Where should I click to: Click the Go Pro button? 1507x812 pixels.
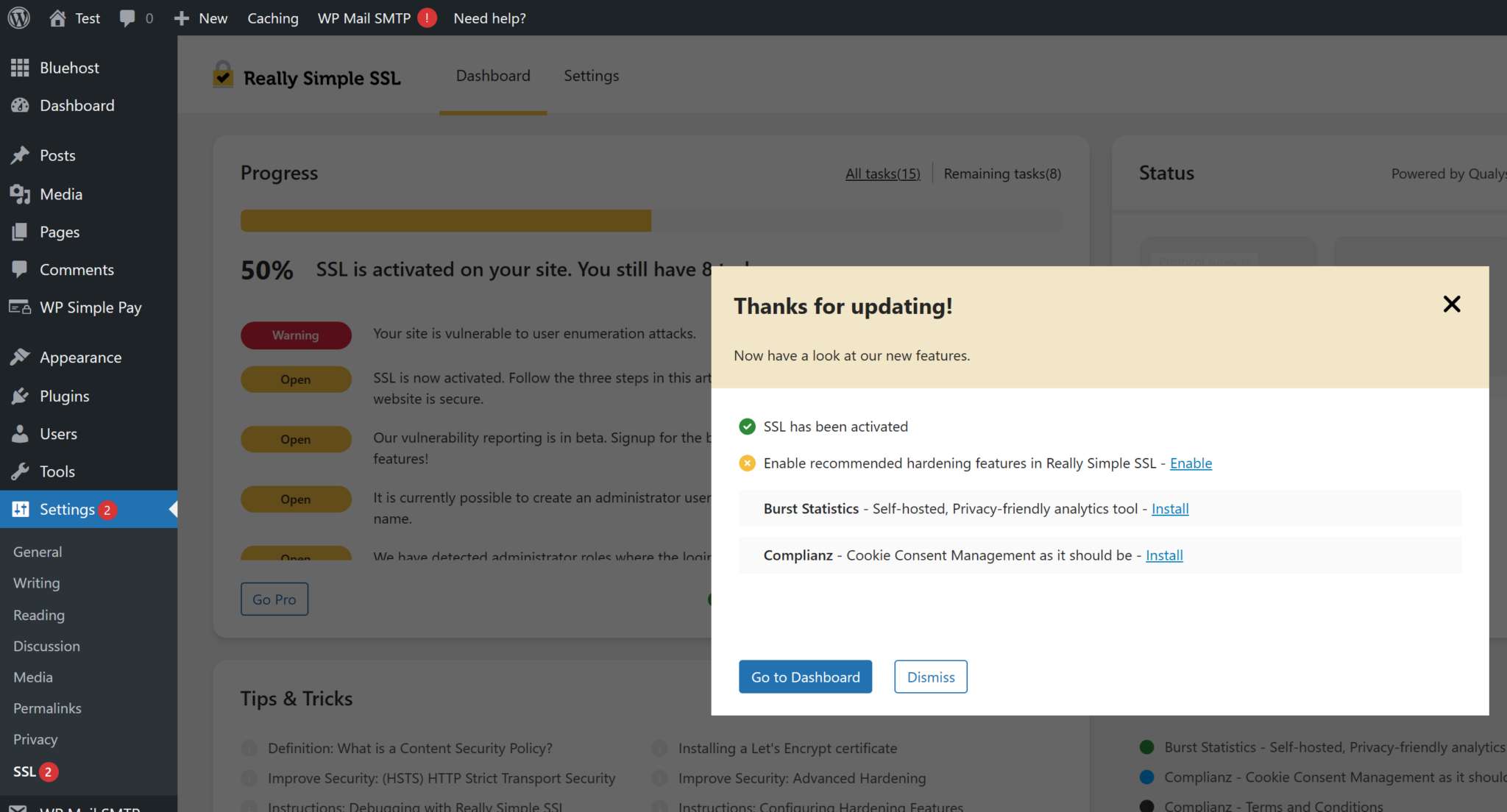pyautogui.click(x=274, y=599)
